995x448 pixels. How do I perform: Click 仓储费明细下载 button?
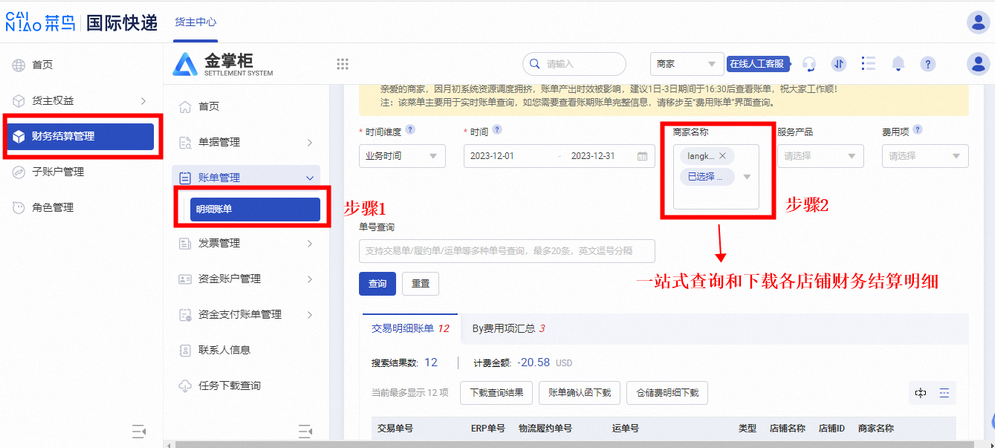[667, 393]
